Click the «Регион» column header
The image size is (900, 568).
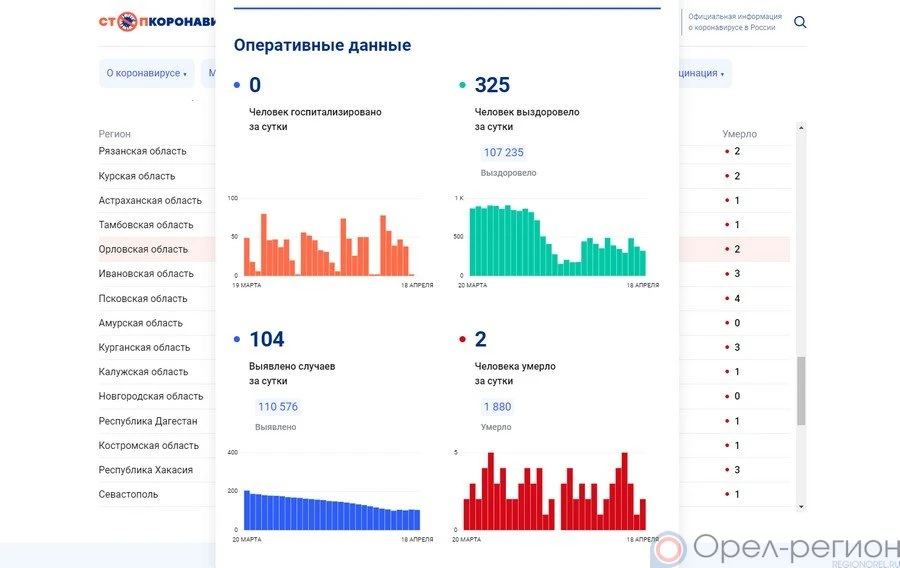tap(114, 134)
